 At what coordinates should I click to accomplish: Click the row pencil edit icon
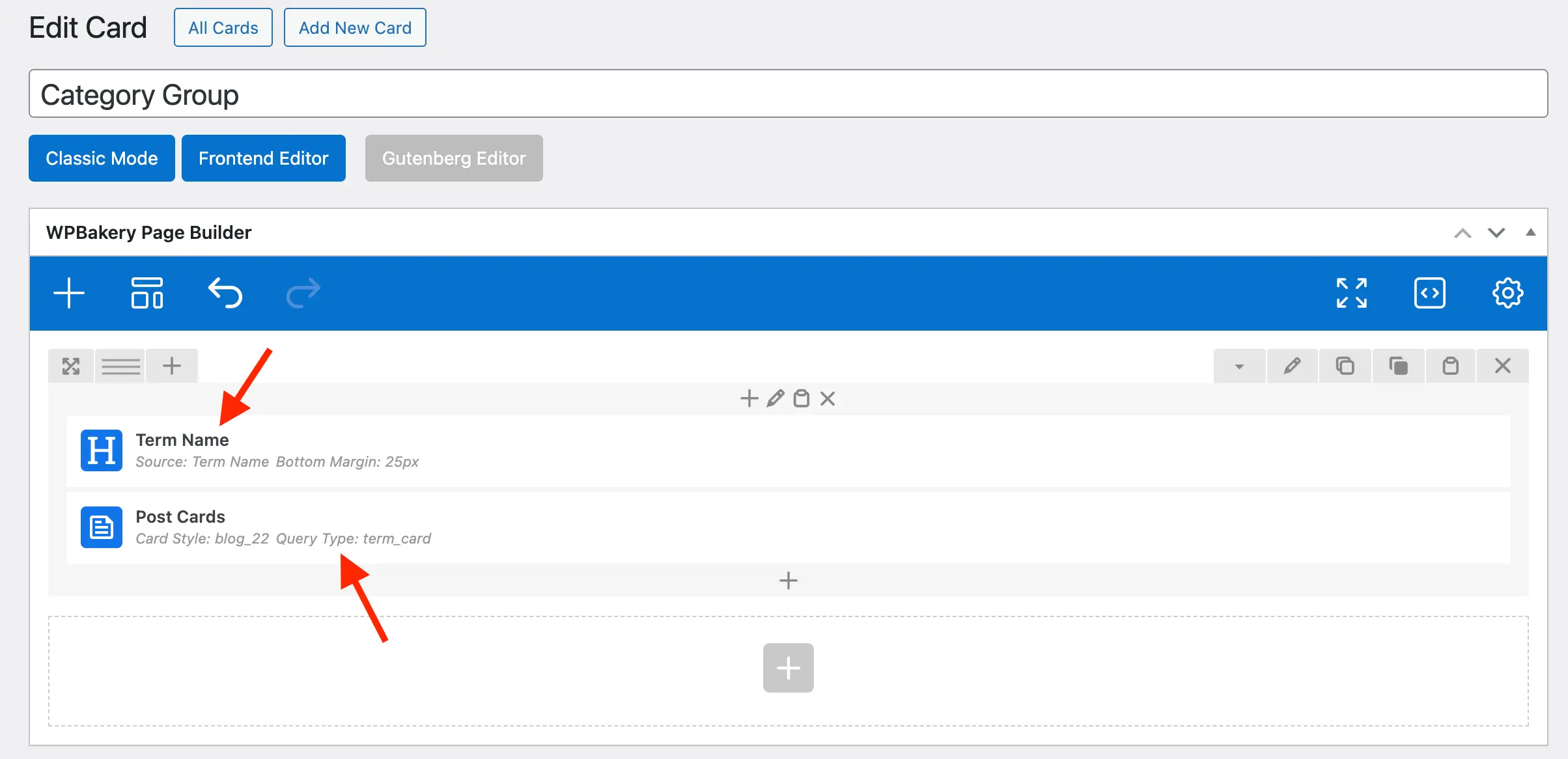(x=1292, y=366)
